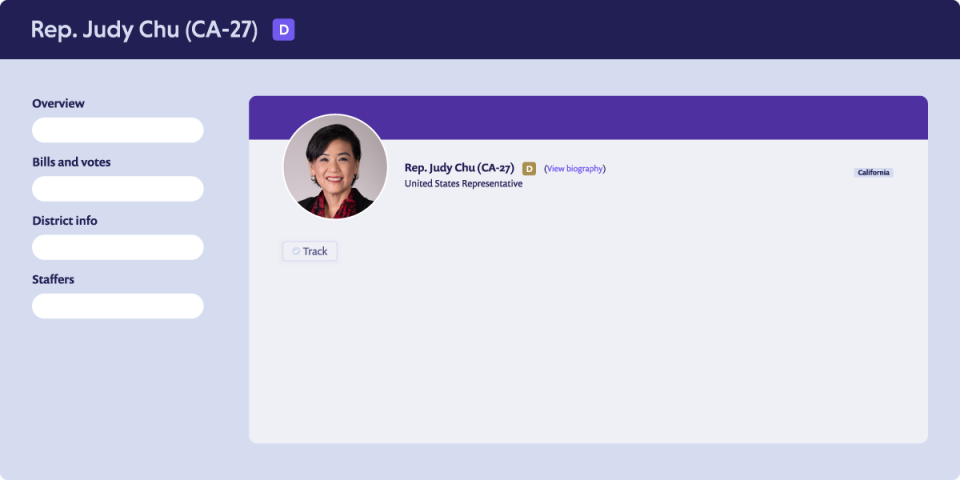The height and width of the screenshot is (480, 960).
Task: Click the white field under Staffers
Action: [x=118, y=306]
